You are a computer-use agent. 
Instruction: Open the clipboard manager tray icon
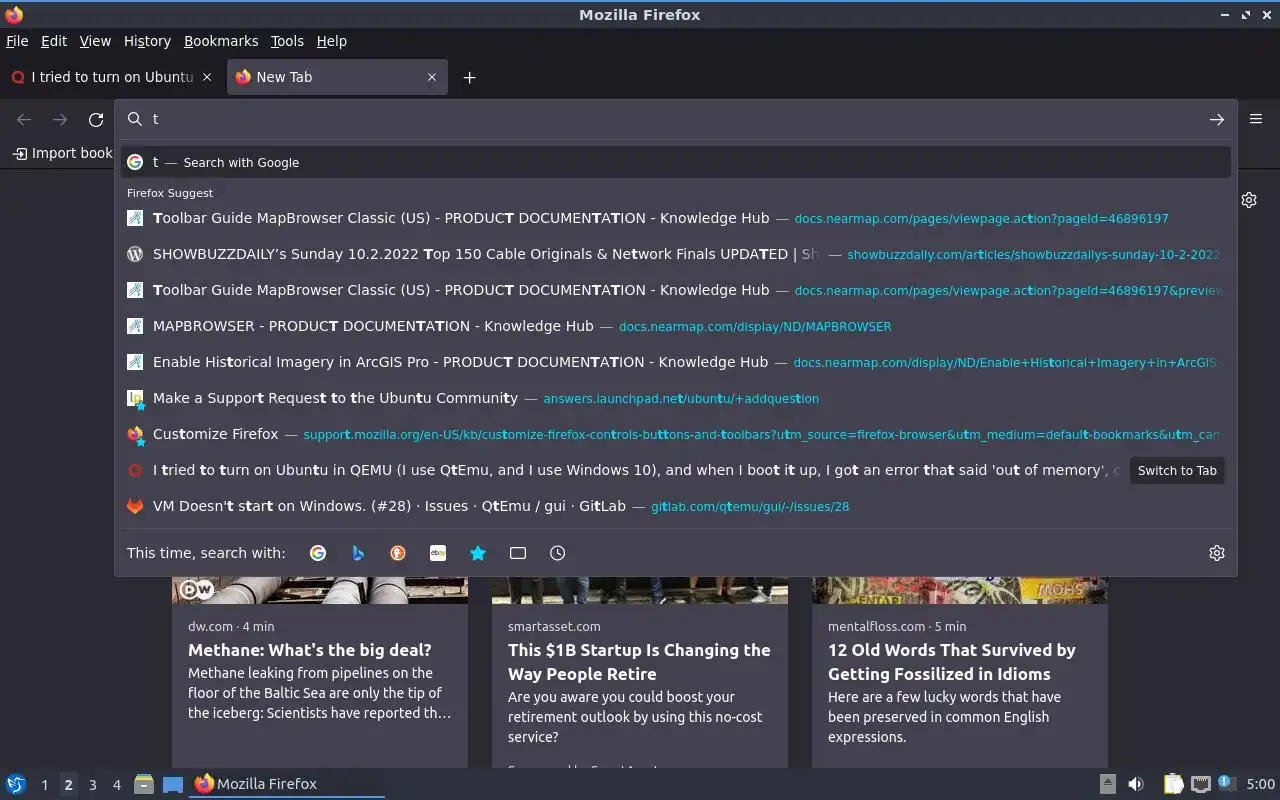[x=1174, y=784]
